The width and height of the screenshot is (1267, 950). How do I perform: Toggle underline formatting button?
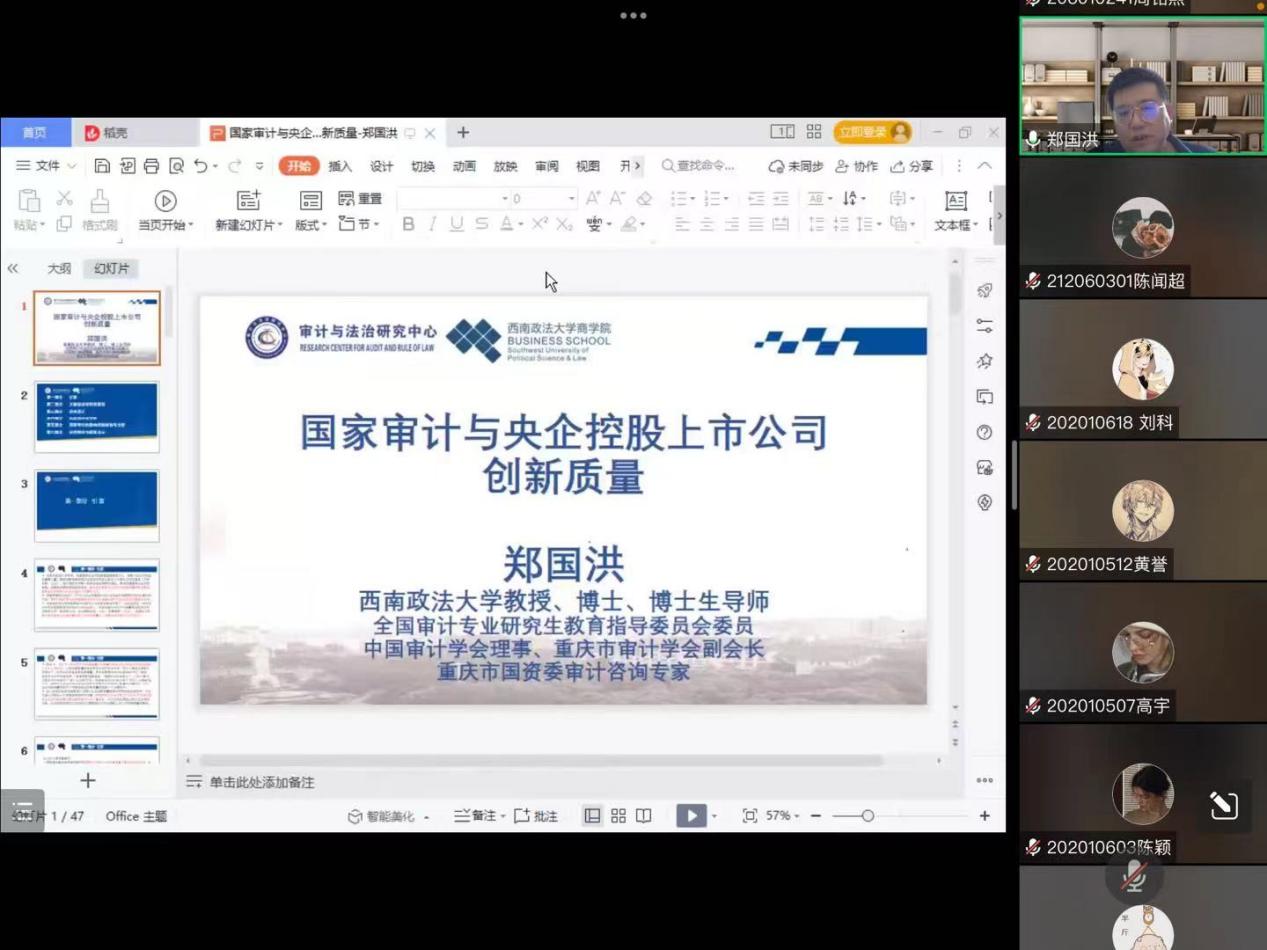[x=457, y=224]
